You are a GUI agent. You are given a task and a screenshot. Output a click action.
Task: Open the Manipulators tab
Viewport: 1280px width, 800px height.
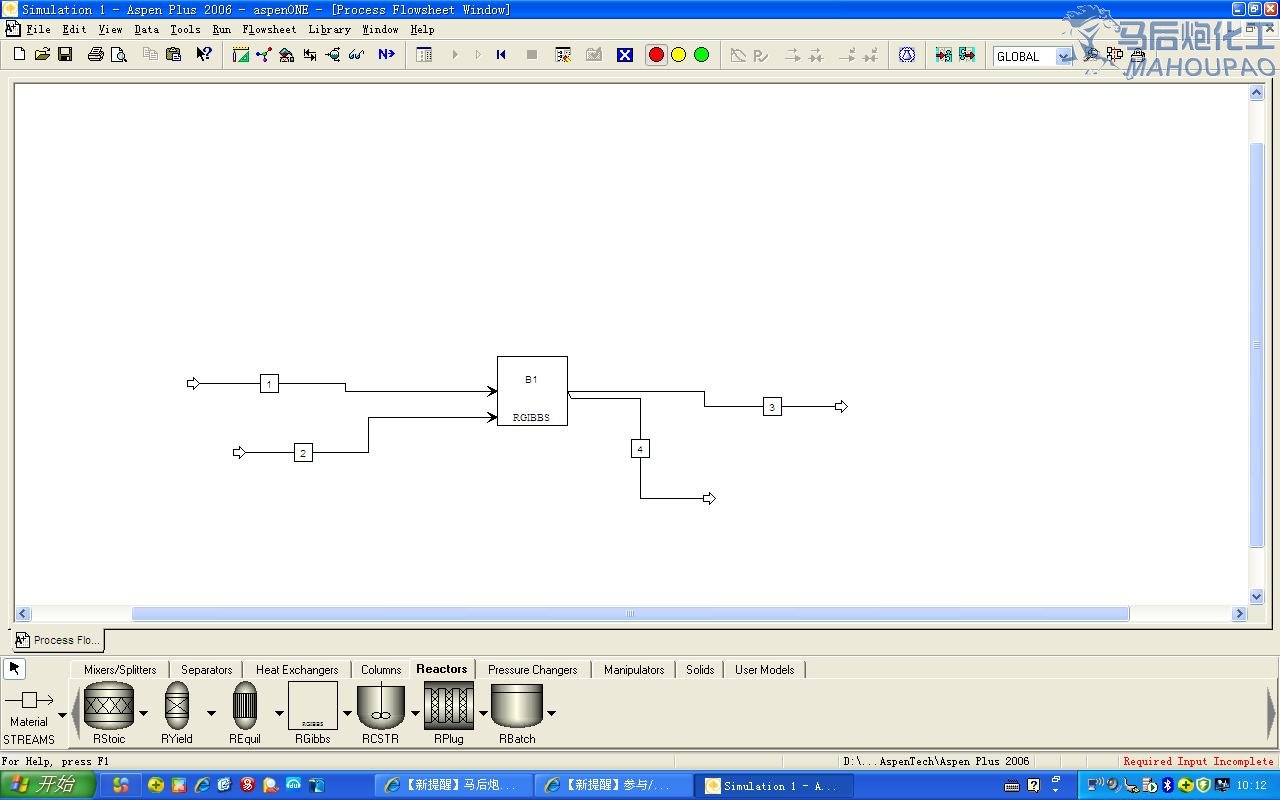[x=634, y=670]
